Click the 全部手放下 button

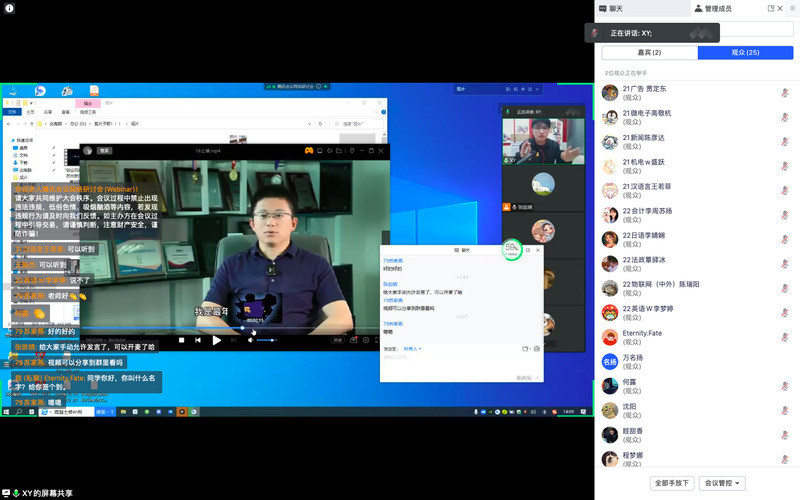pos(672,483)
